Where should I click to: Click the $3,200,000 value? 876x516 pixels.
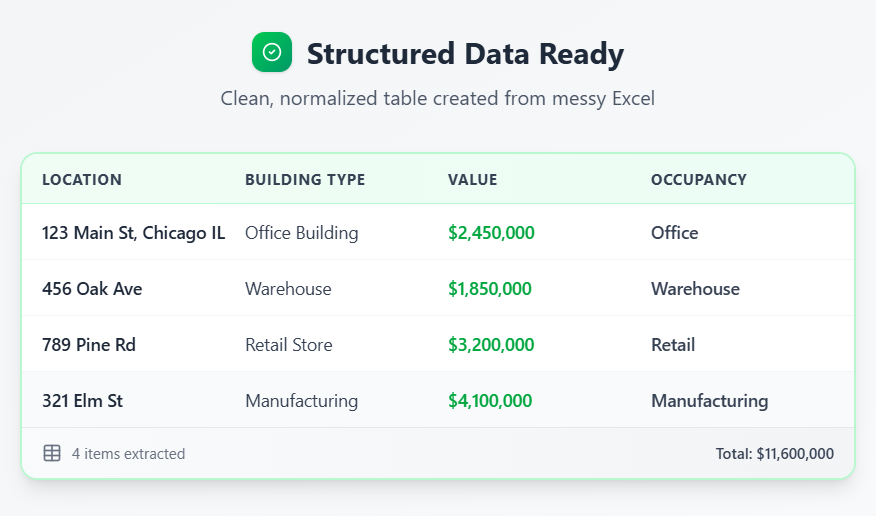491,345
